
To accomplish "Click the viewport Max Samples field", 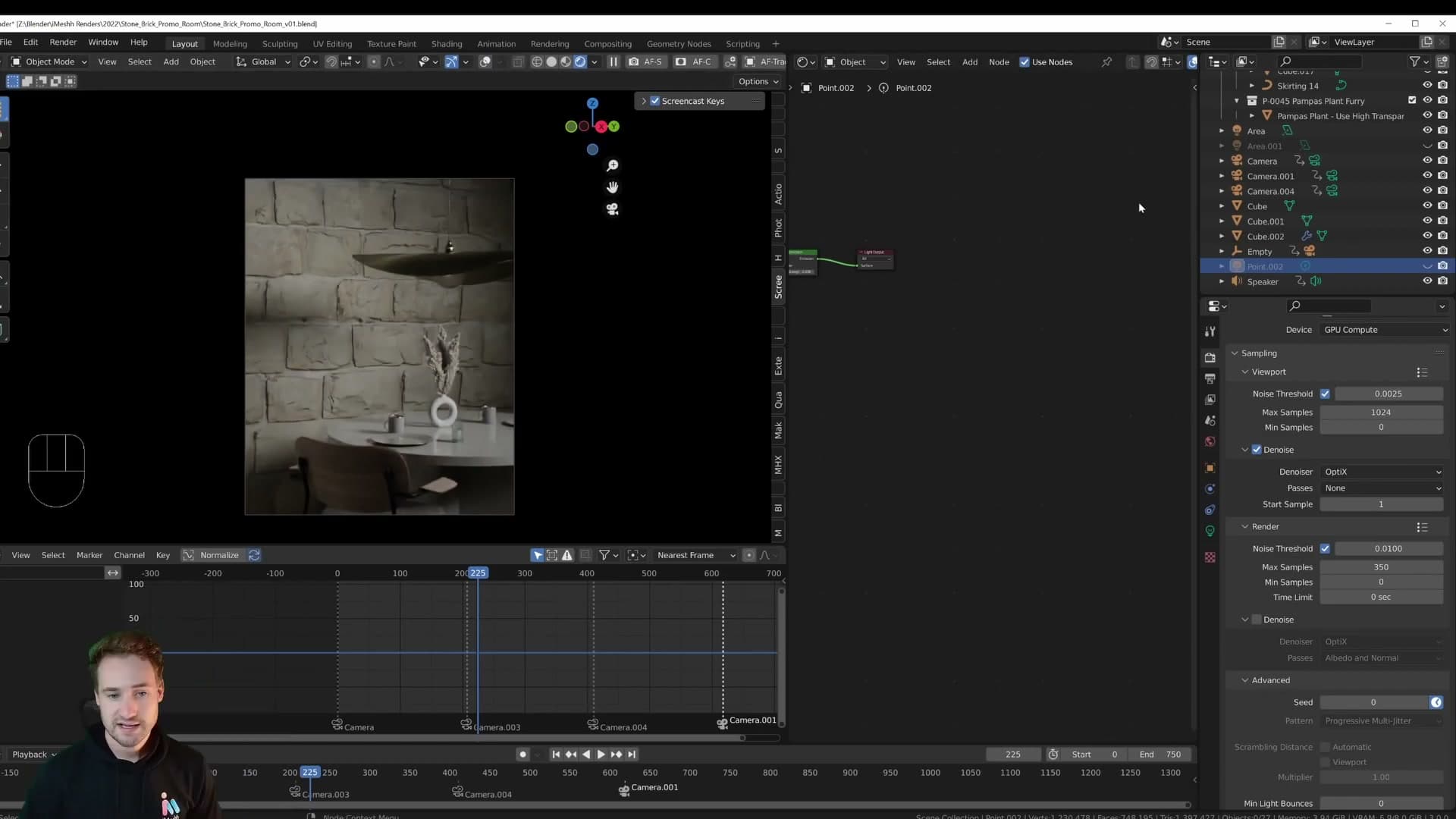I will point(1382,413).
